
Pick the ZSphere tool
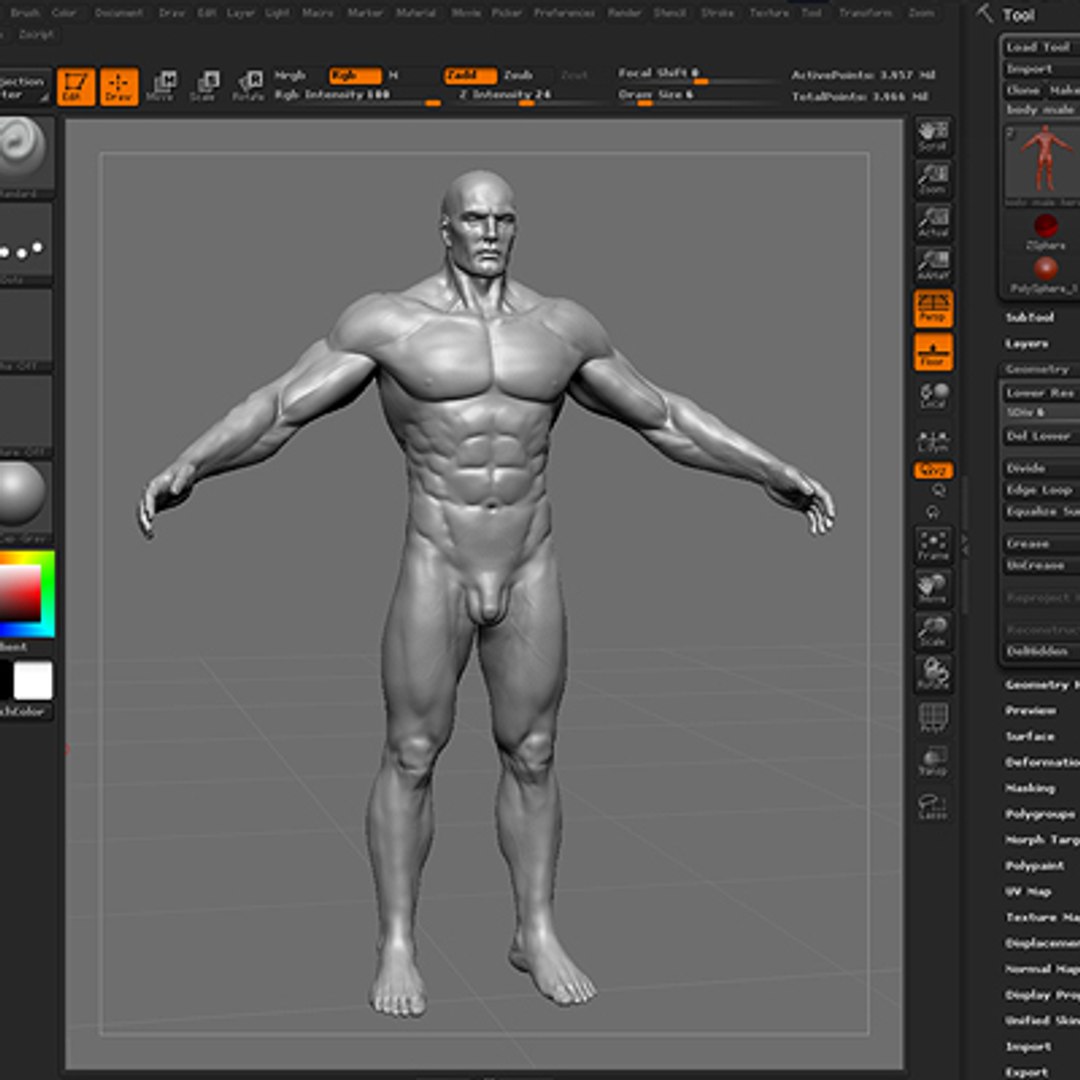click(x=1045, y=231)
